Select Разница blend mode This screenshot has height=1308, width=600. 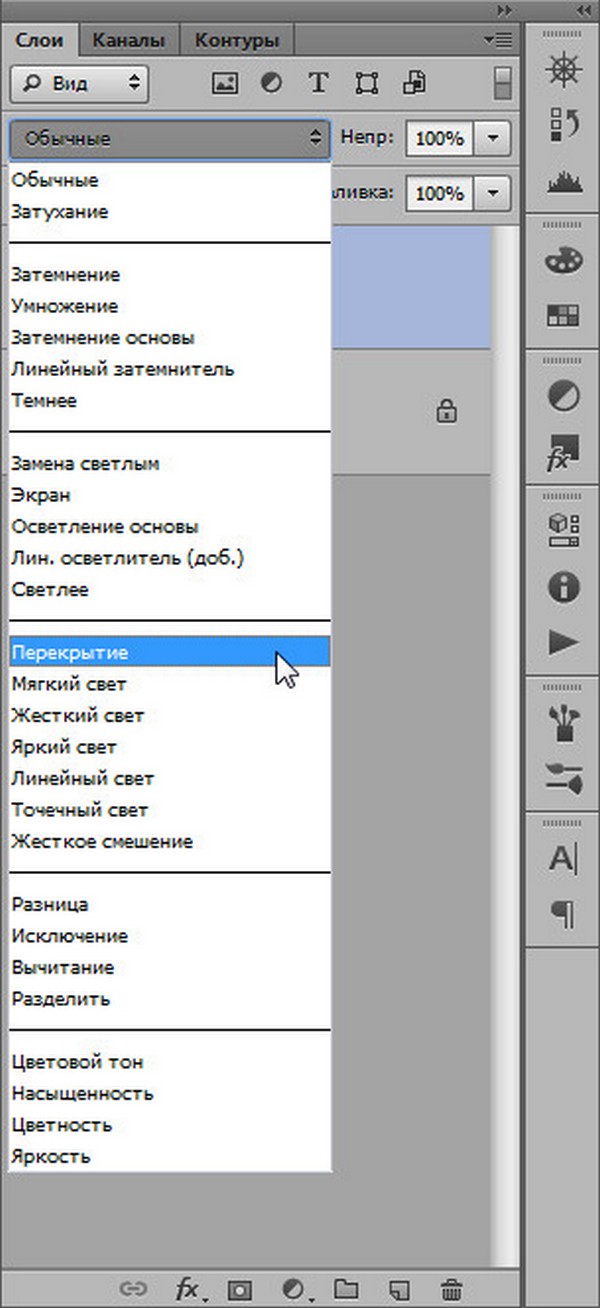[169, 904]
